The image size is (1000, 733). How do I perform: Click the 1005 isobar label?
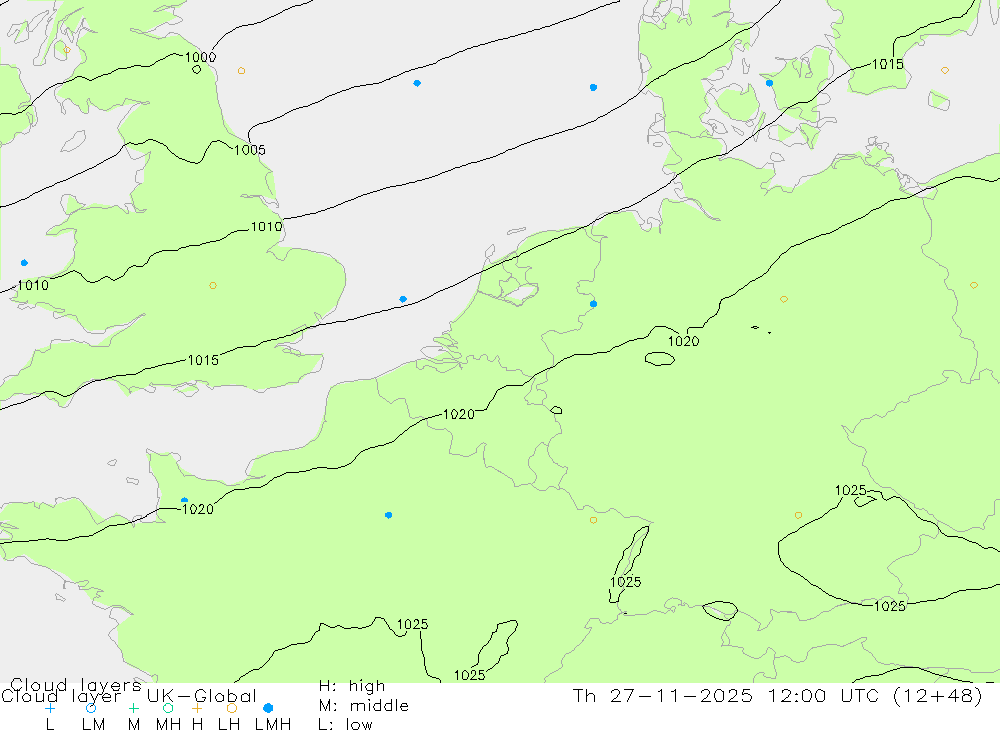coord(250,150)
